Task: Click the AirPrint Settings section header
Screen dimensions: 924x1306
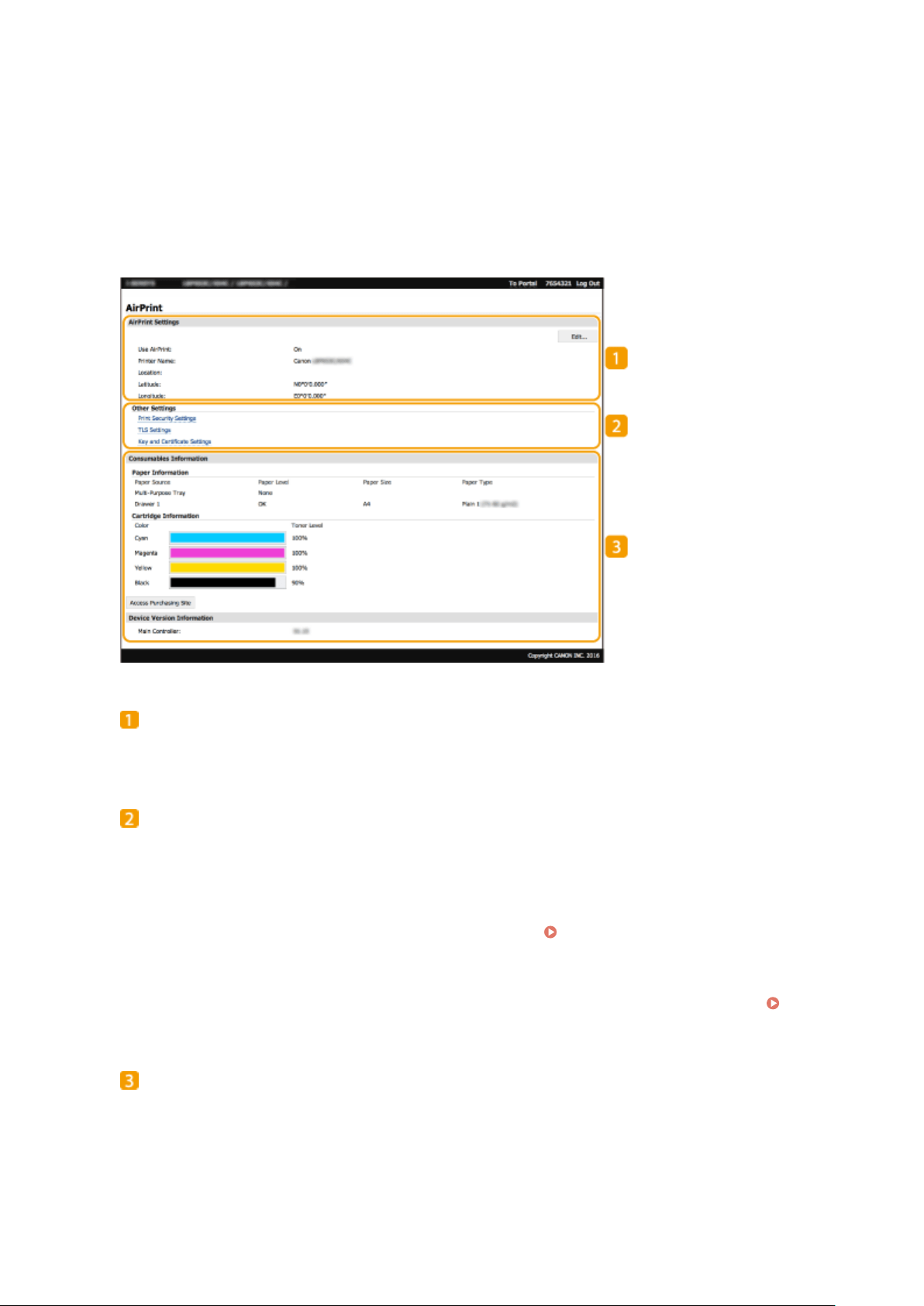Action: [x=360, y=322]
